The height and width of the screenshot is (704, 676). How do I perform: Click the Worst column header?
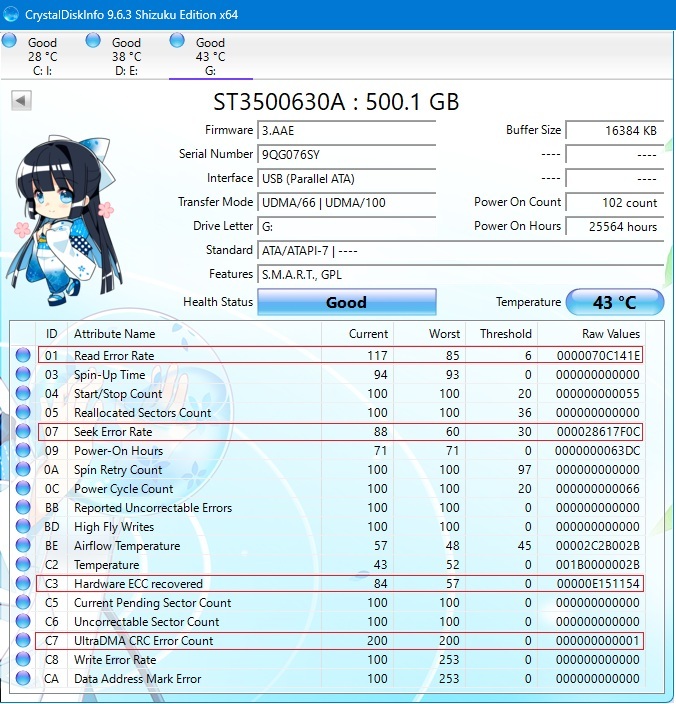click(430, 334)
